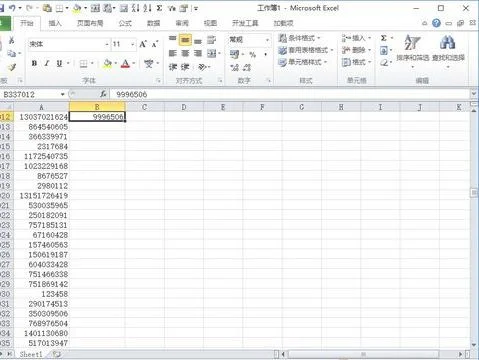
Task: Expand the formula bar with the chevron
Action: coord(473,94)
